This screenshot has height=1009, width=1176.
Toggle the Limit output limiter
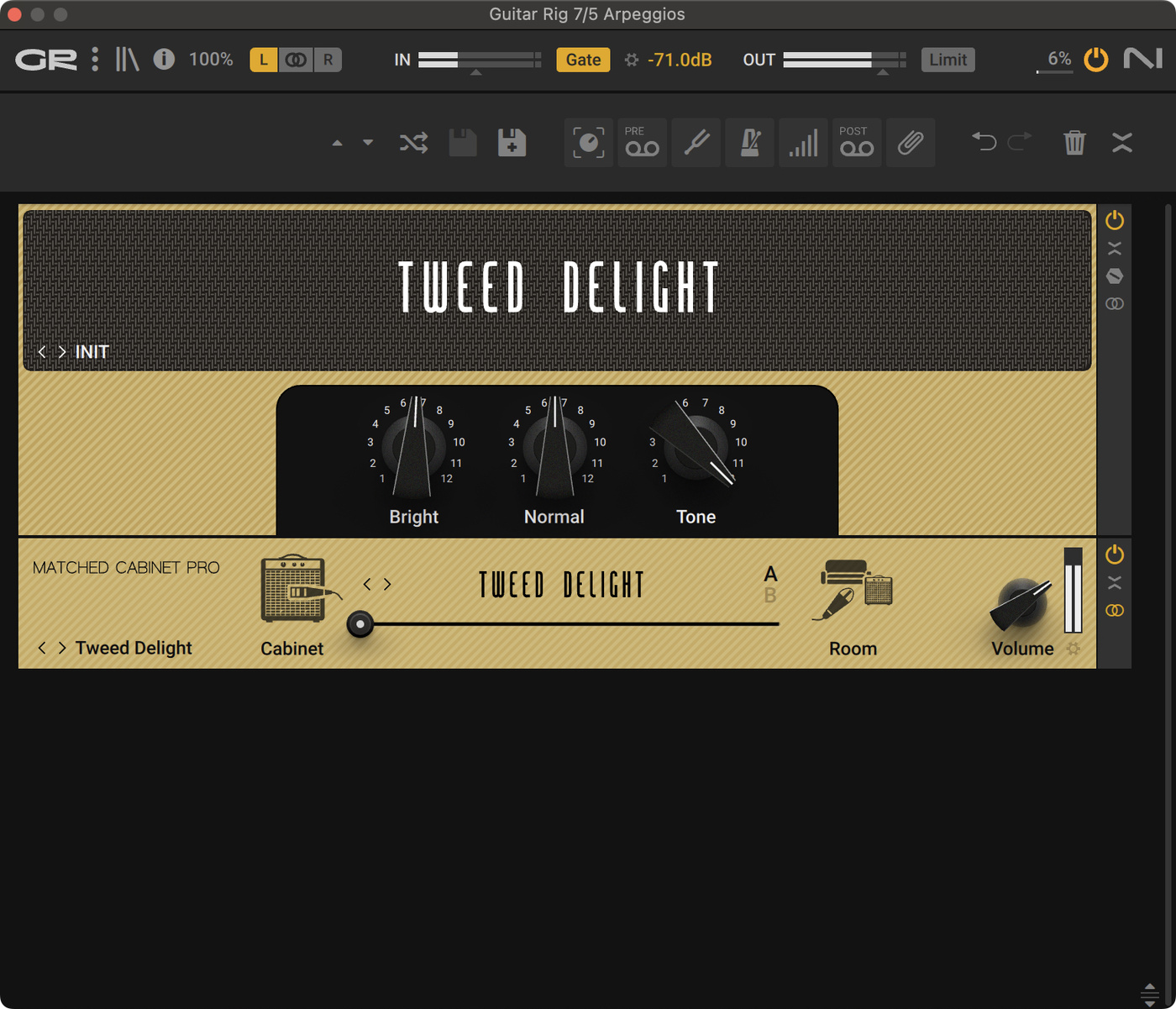(948, 60)
